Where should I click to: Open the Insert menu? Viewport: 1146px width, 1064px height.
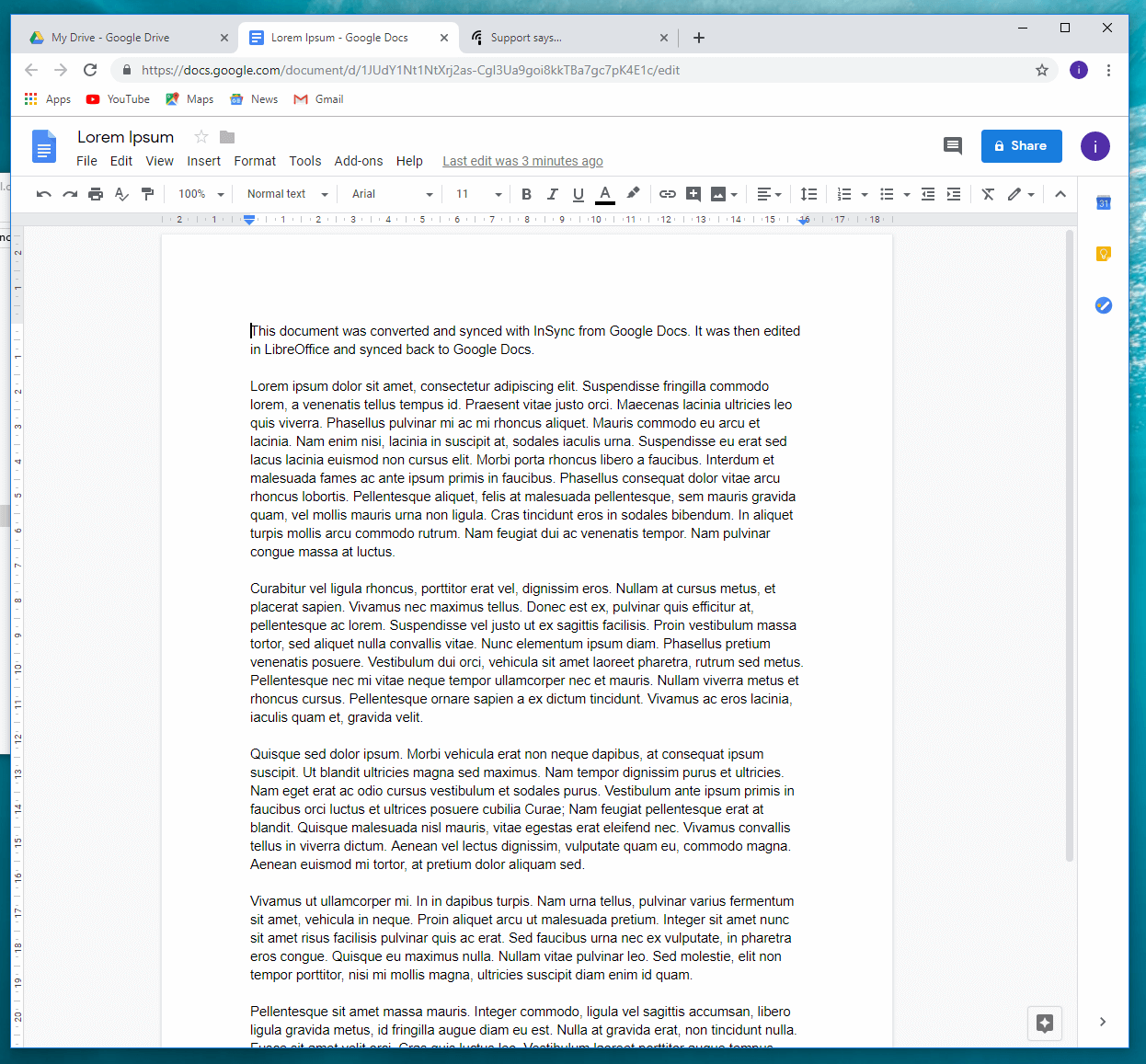203,161
